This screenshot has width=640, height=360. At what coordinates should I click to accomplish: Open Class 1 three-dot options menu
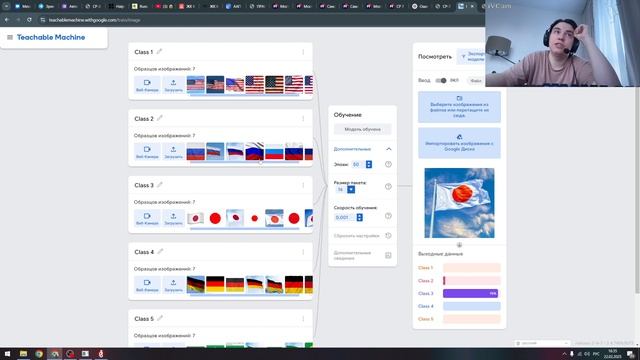(x=303, y=52)
